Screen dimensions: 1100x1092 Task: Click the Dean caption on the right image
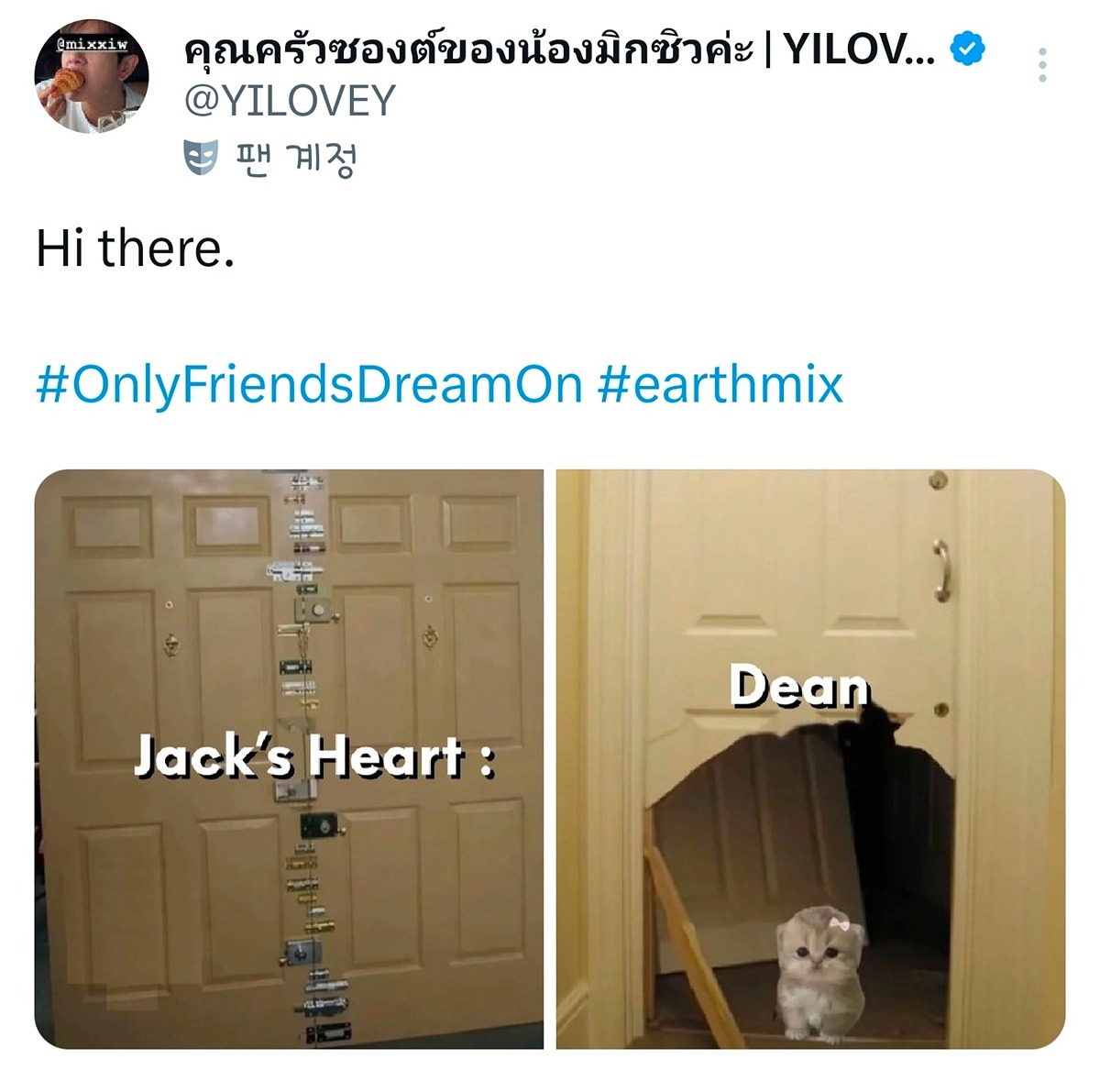click(x=799, y=687)
